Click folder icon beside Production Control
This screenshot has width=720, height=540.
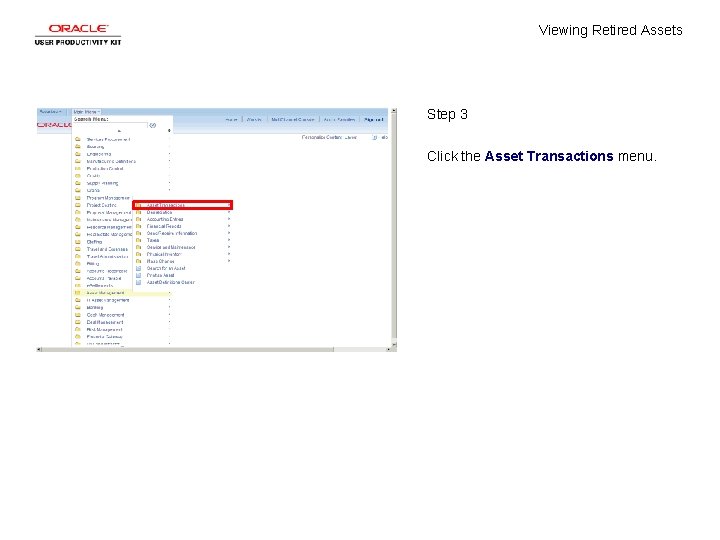pyautogui.click(x=78, y=169)
